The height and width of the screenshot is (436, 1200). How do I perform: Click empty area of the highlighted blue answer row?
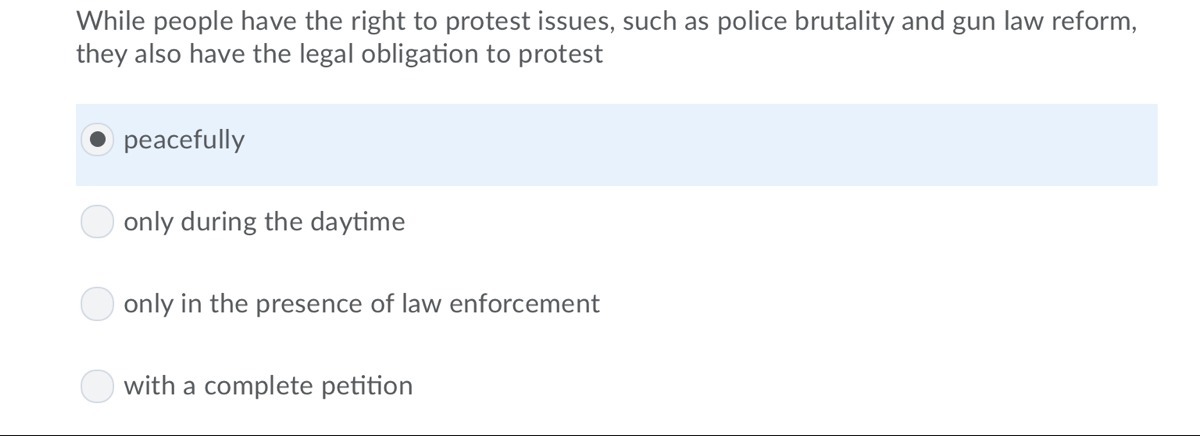[700, 144]
